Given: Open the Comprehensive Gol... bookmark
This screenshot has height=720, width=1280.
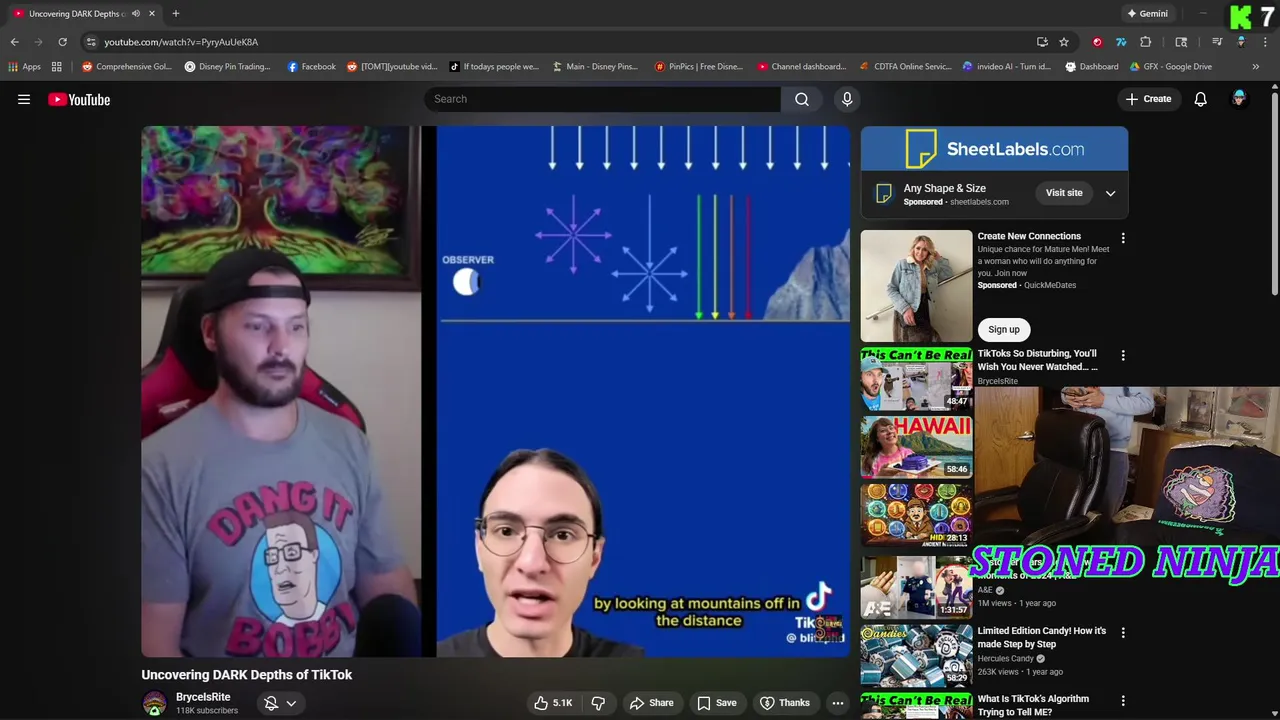Looking at the screenshot, I should click(x=127, y=67).
